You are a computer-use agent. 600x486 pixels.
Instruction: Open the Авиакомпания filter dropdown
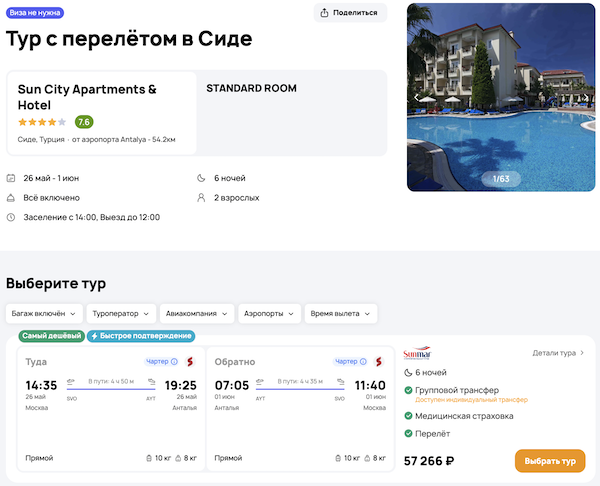point(196,313)
